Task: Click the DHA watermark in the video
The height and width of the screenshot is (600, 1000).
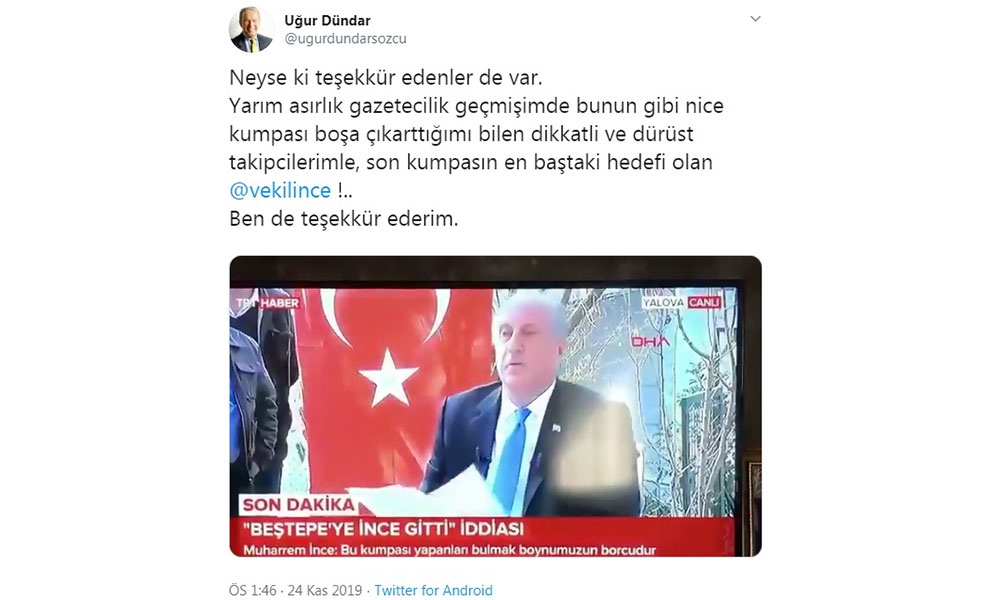Action: click(650, 342)
